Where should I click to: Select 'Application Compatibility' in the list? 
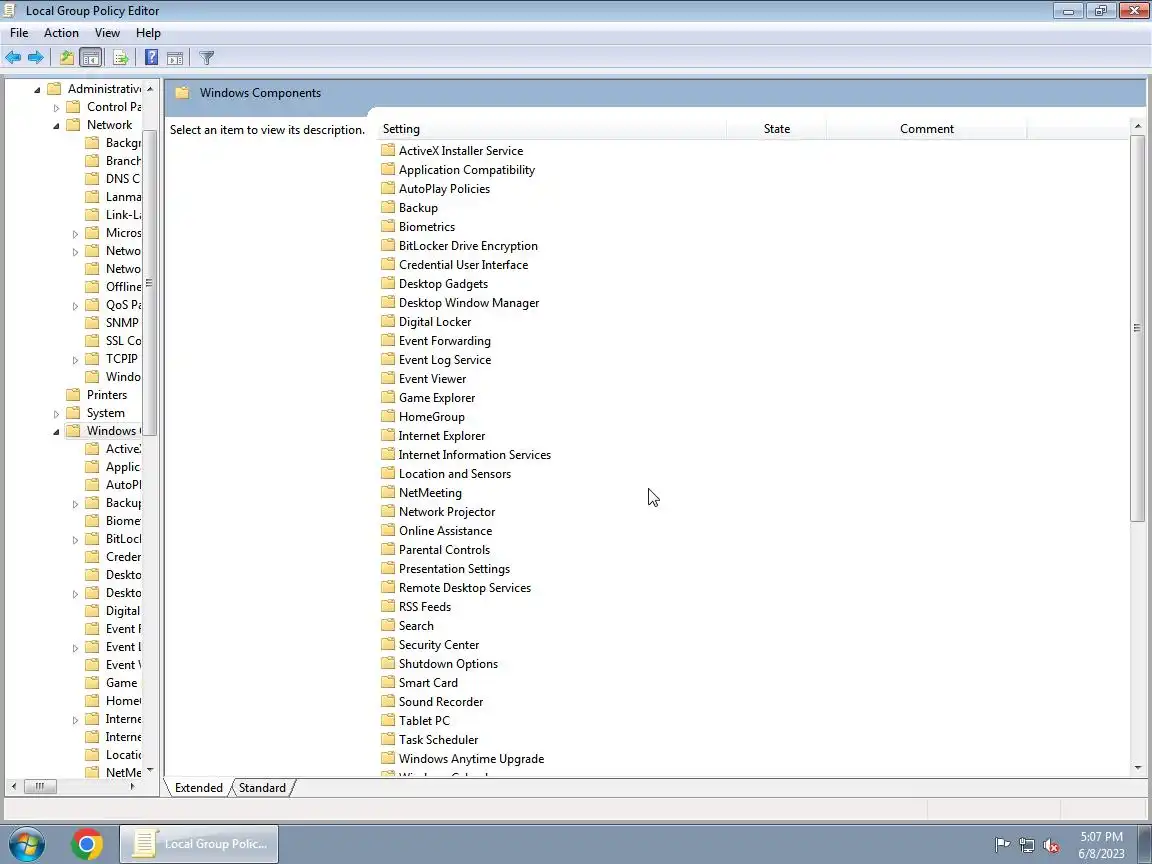(467, 170)
